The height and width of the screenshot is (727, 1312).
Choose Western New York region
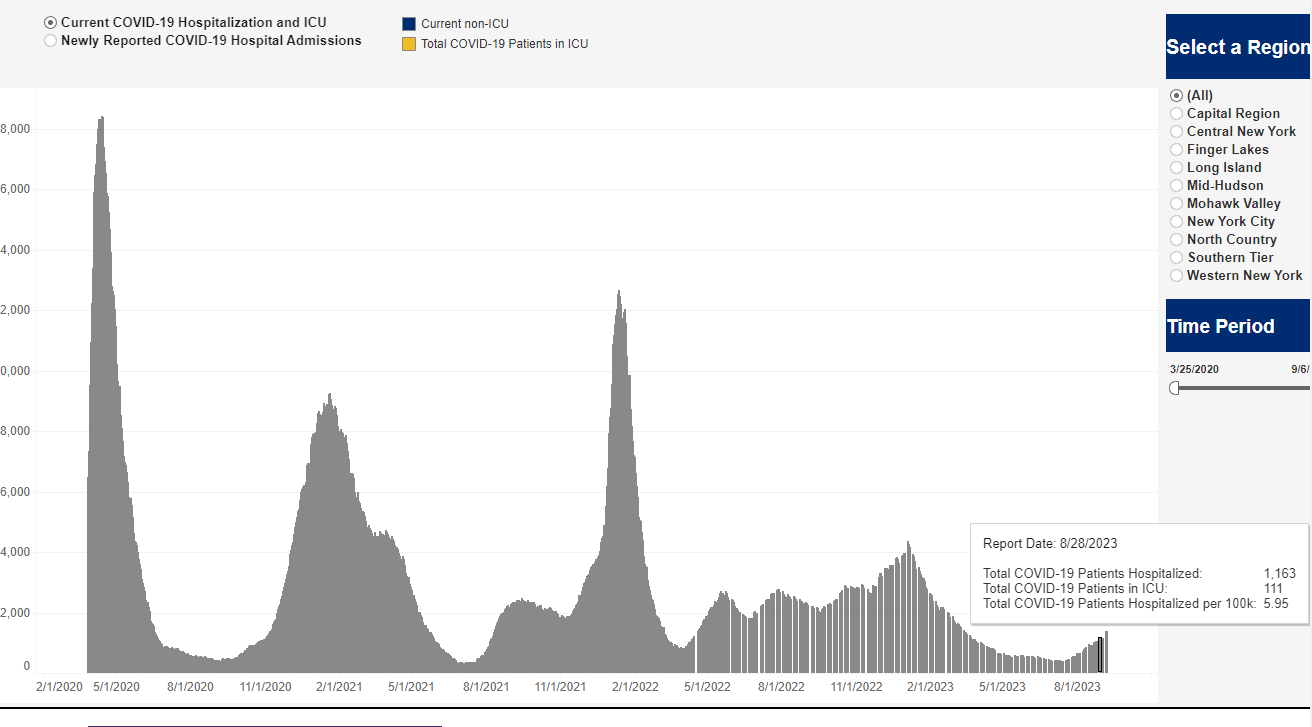tap(1176, 276)
